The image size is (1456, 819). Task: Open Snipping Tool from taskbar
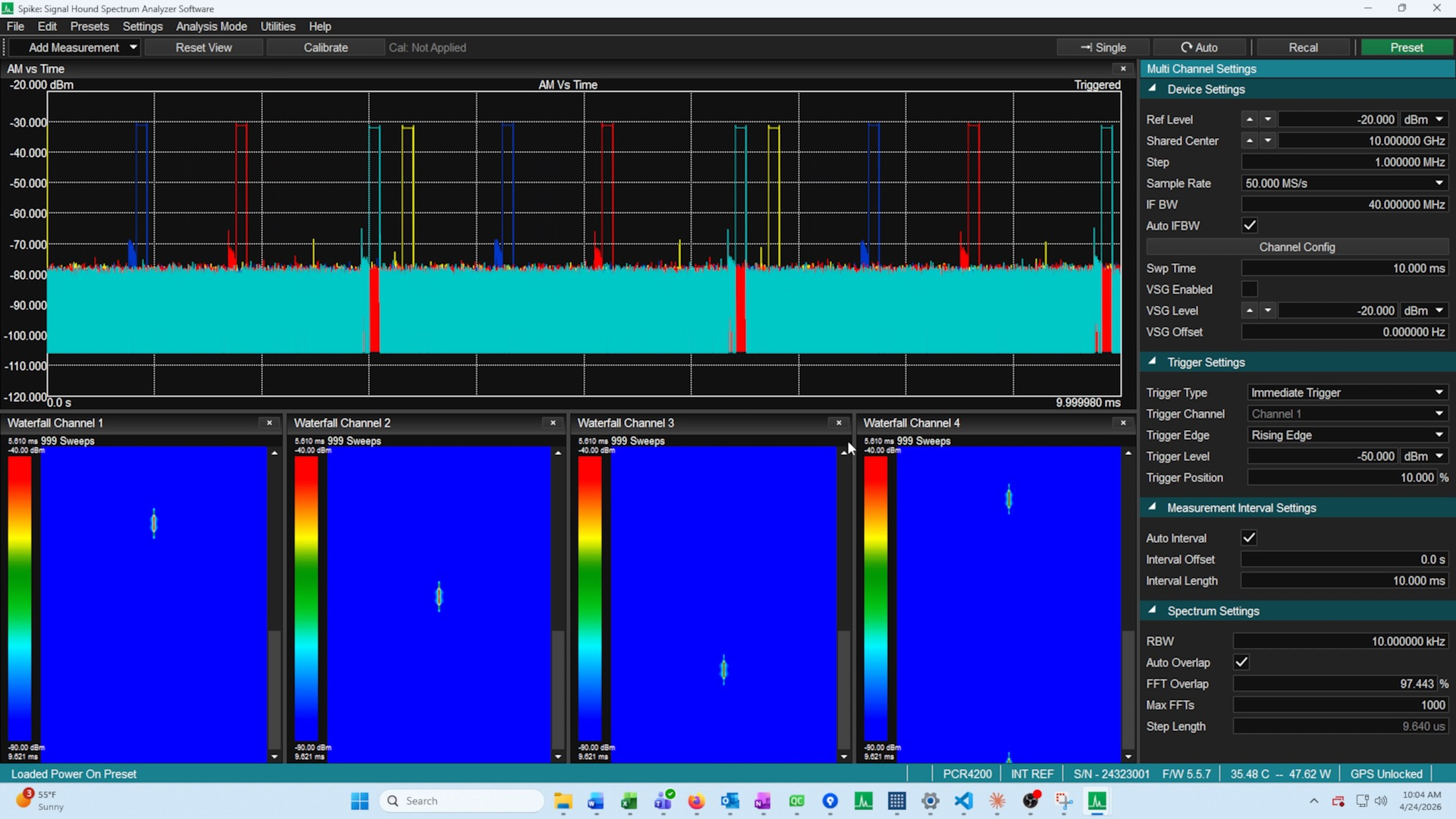[x=1064, y=801]
